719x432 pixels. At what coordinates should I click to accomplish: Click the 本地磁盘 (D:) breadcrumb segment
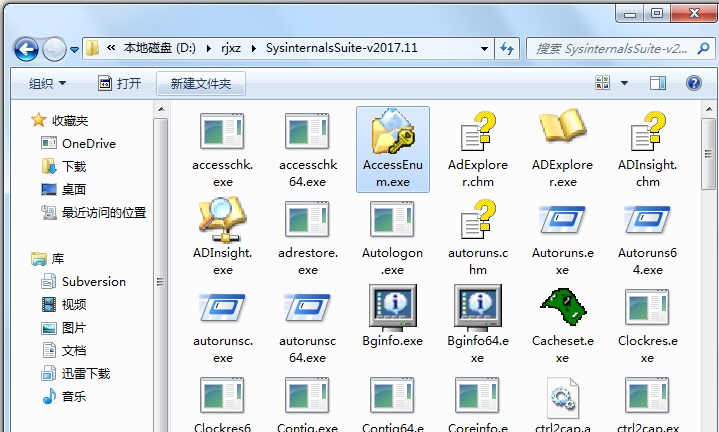point(160,48)
